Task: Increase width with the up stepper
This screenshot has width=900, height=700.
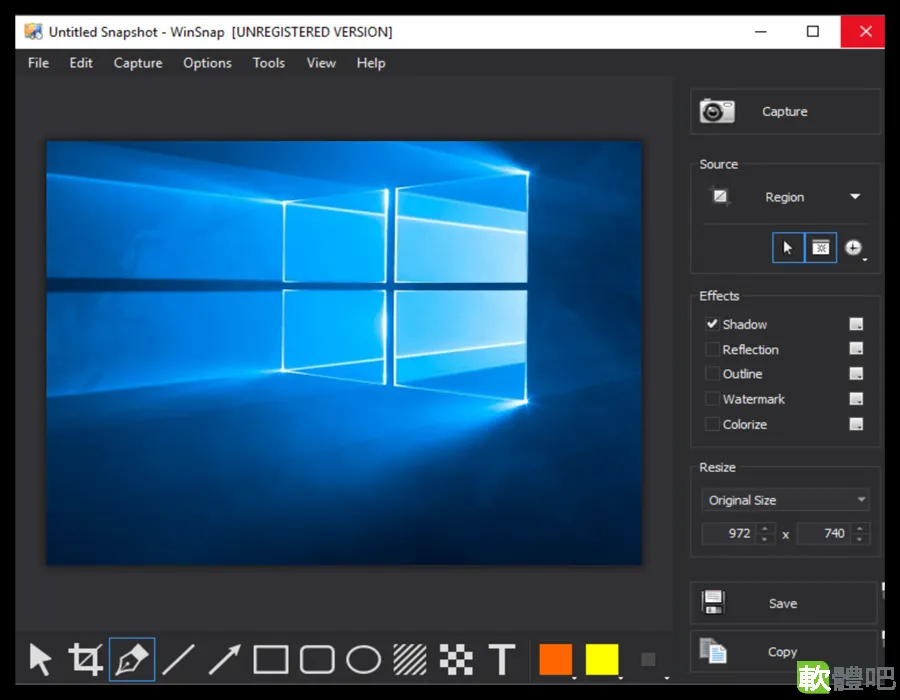Action: pyautogui.click(x=765, y=528)
